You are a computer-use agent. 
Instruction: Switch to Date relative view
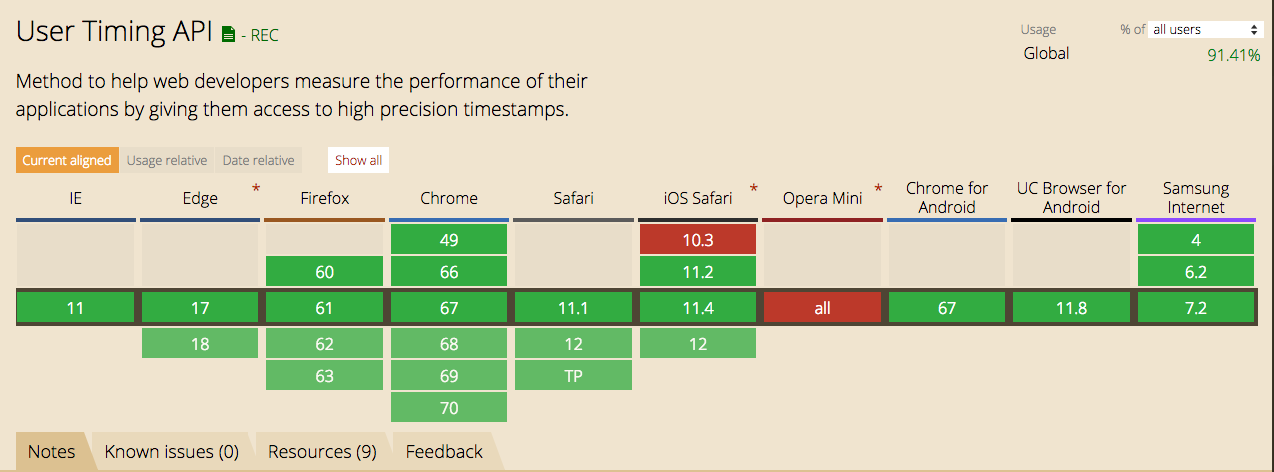click(x=258, y=160)
